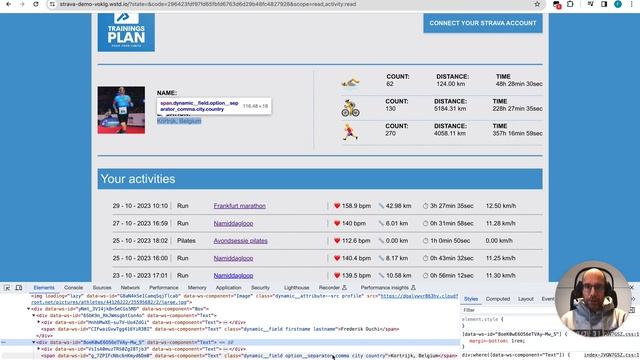Open DevTools Security tab

260,288
